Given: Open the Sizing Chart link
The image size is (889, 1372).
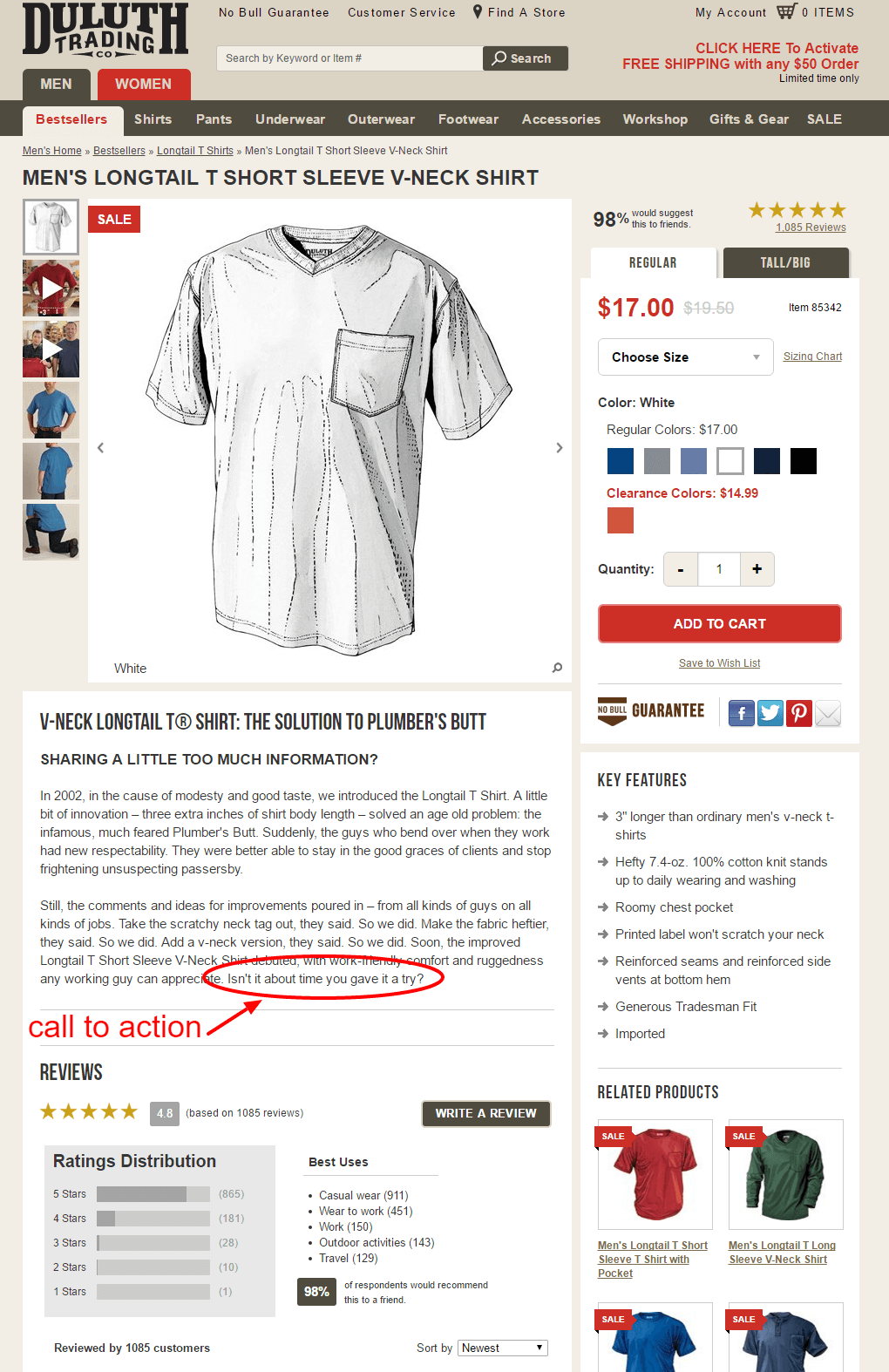Looking at the screenshot, I should tap(813, 357).
